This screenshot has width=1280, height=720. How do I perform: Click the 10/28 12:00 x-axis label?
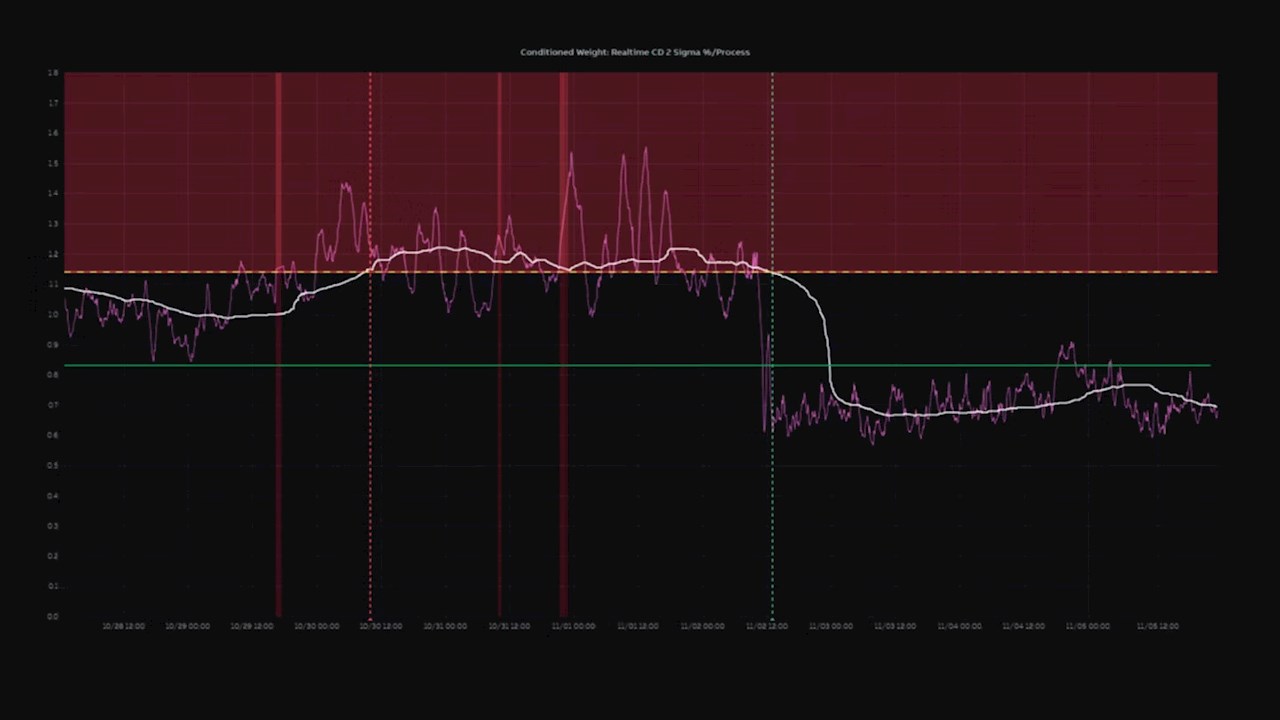pos(123,626)
